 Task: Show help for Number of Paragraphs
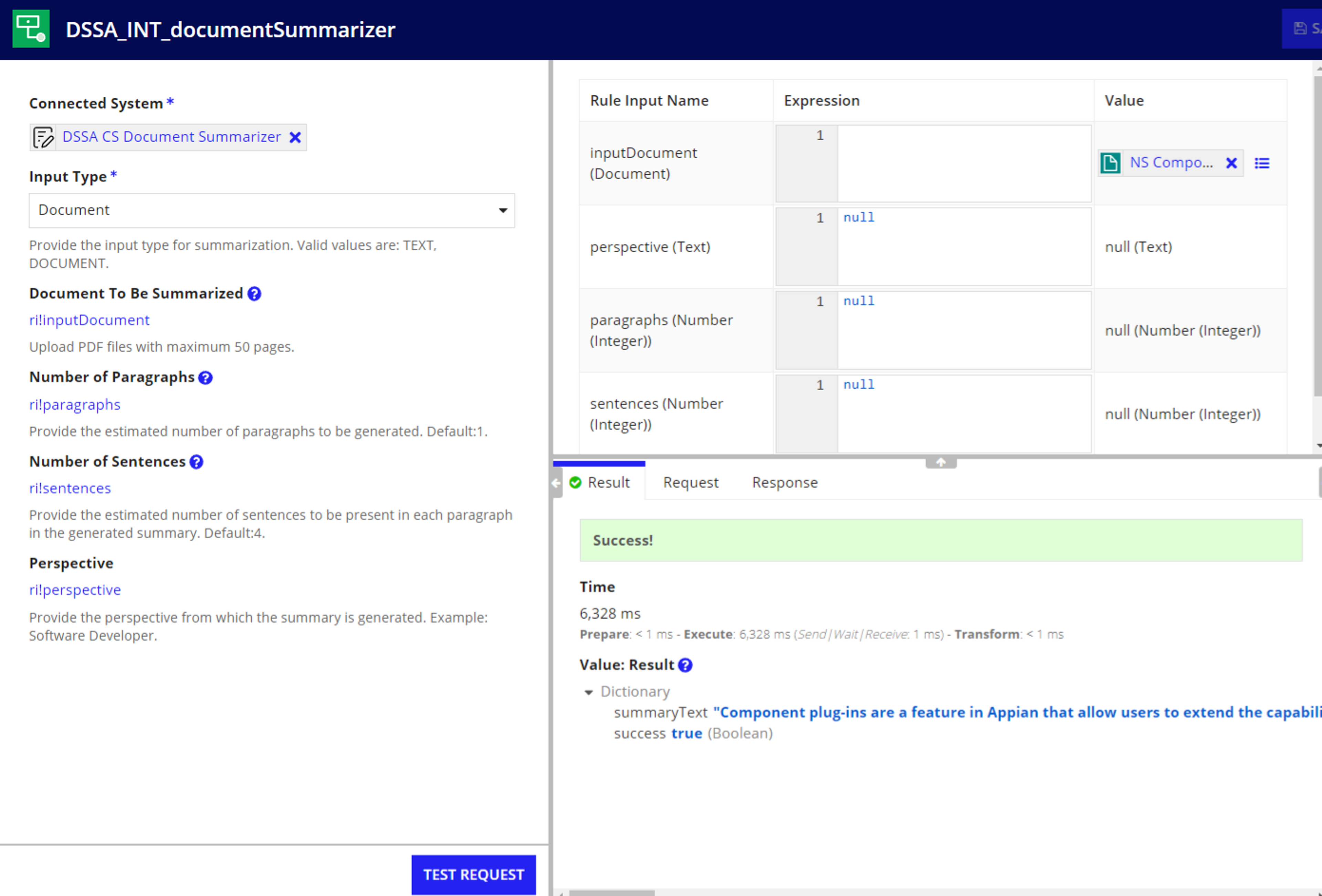[x=205, y=378]
